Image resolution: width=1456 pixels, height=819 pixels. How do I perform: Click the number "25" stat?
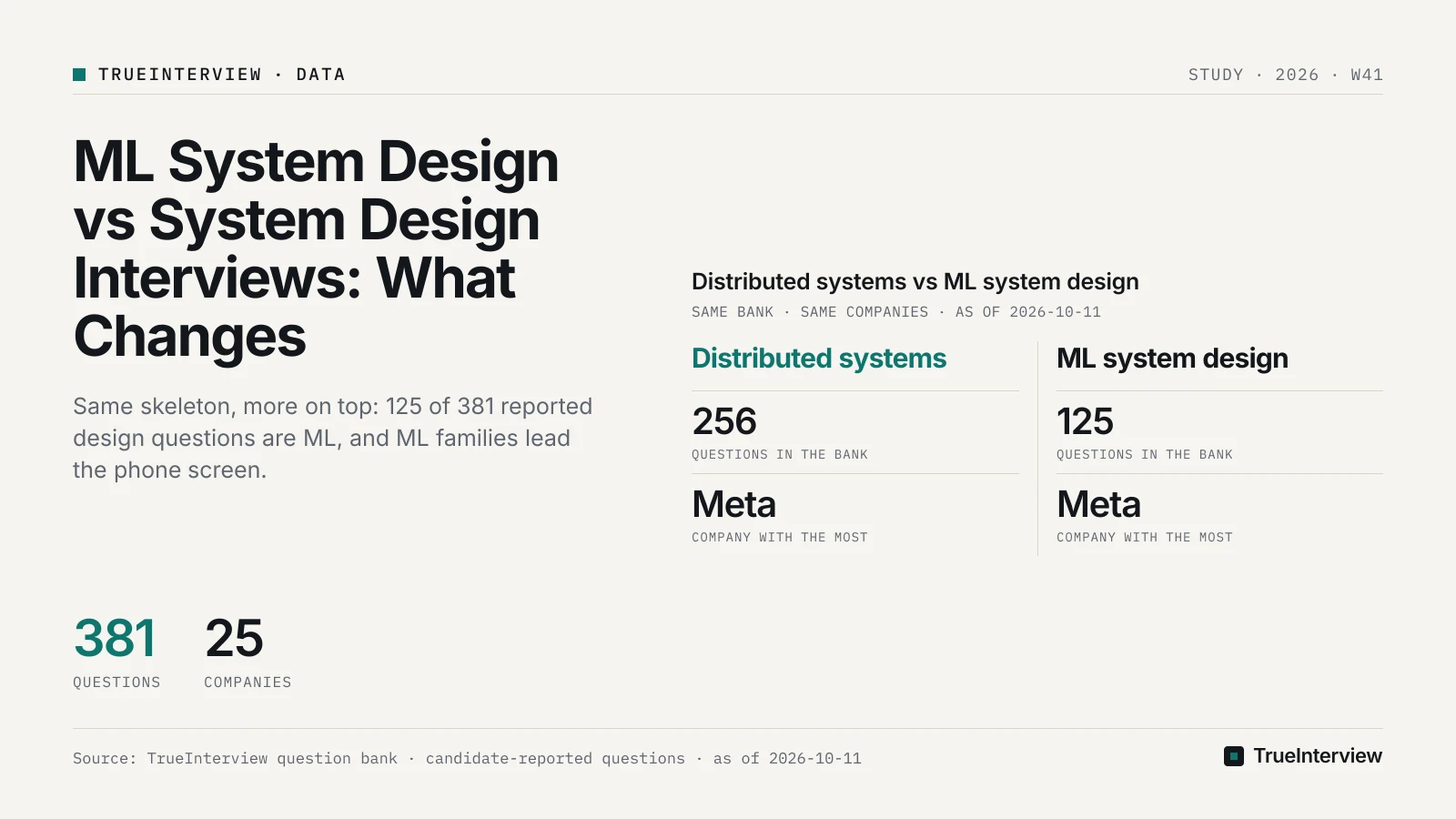(x=234, y=638)
